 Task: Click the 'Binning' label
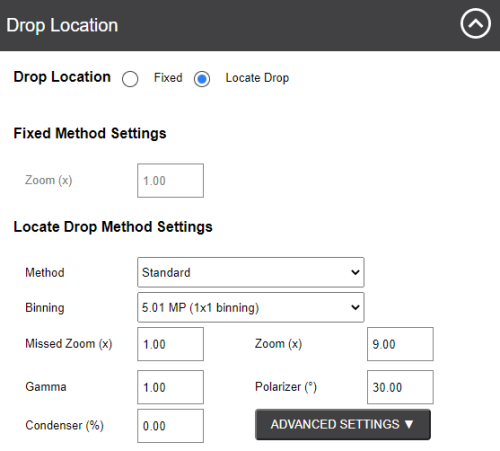click(x=45, y=308)
